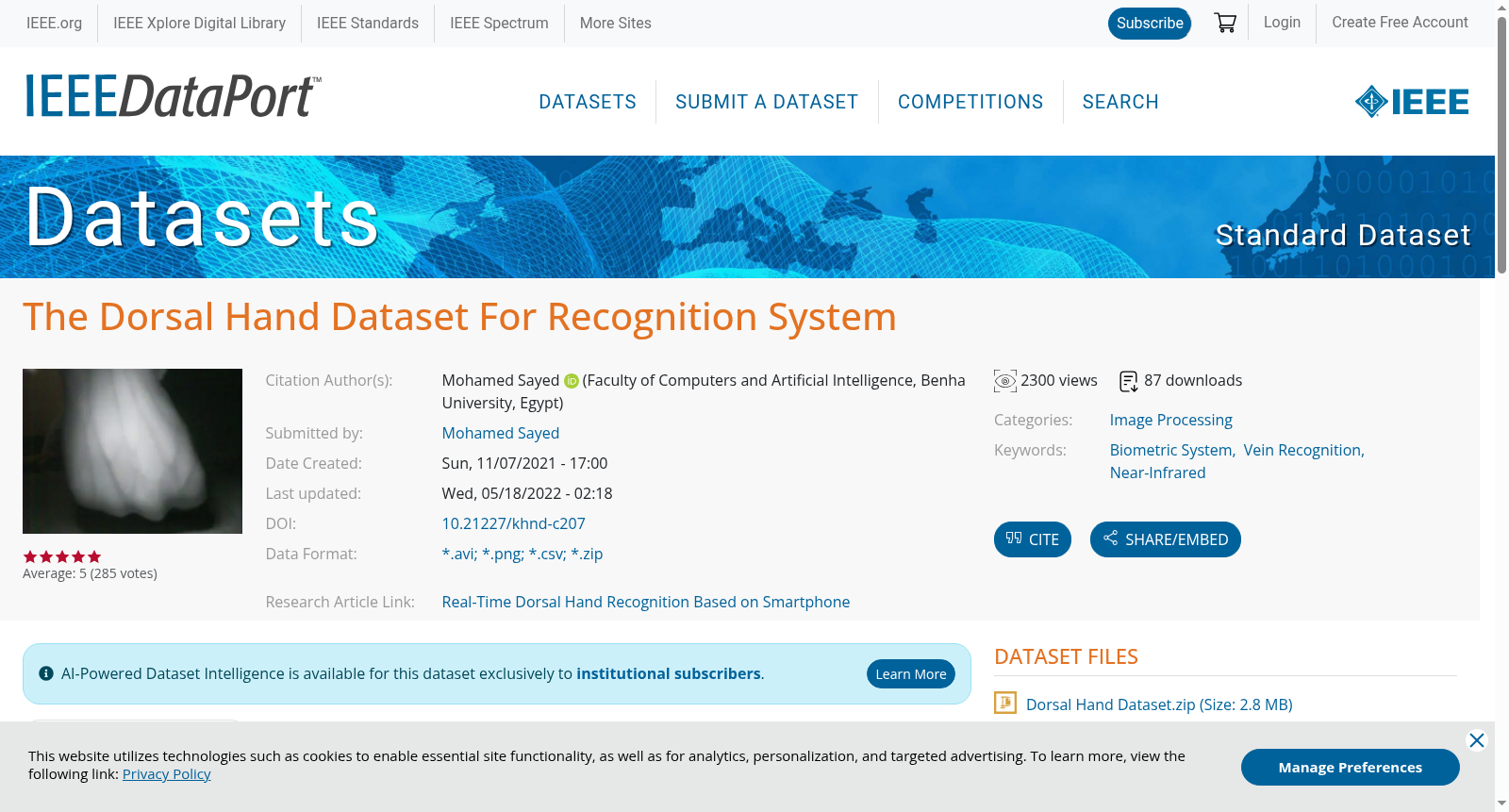Select Create Free Account
This screenshot has height=812, width=1509.
pos(1400,23)
